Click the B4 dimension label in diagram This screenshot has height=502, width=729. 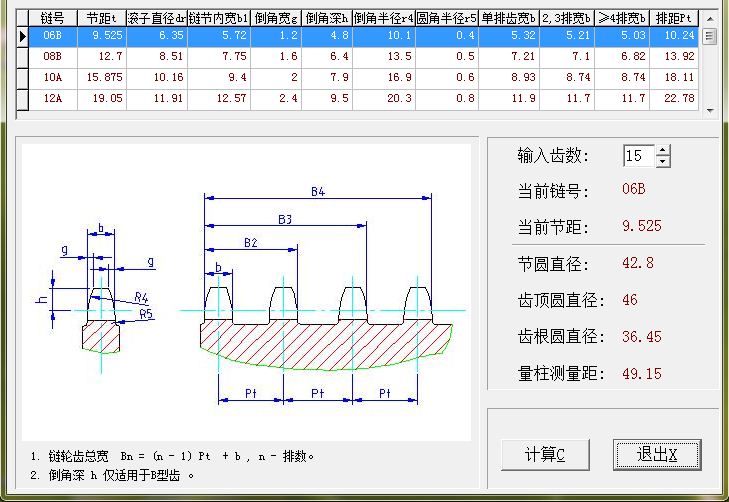click(x=318, y=192)
